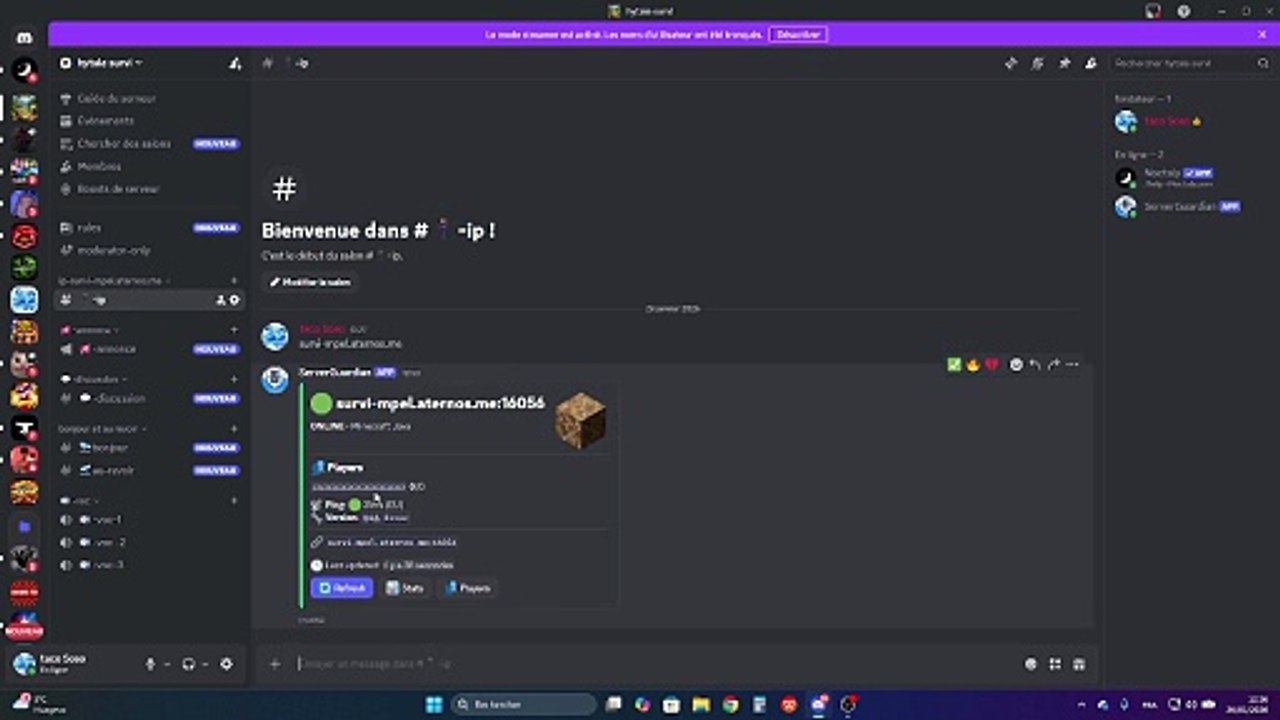Open the Threads icon in channel header
This screenshot has height=720, width=1280.
coord(1011,63)
